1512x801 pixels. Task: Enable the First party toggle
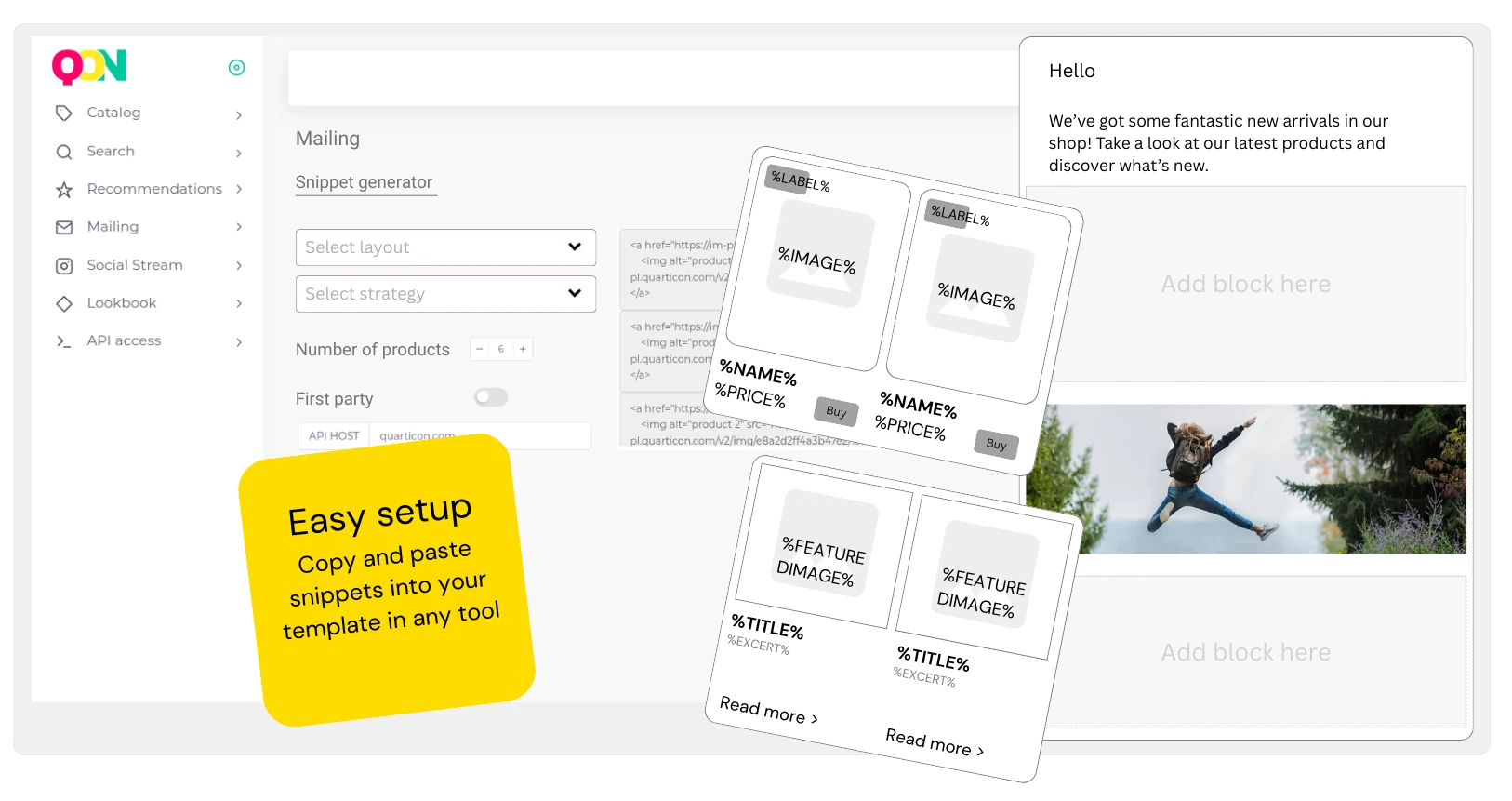click(x=491, y=398)
